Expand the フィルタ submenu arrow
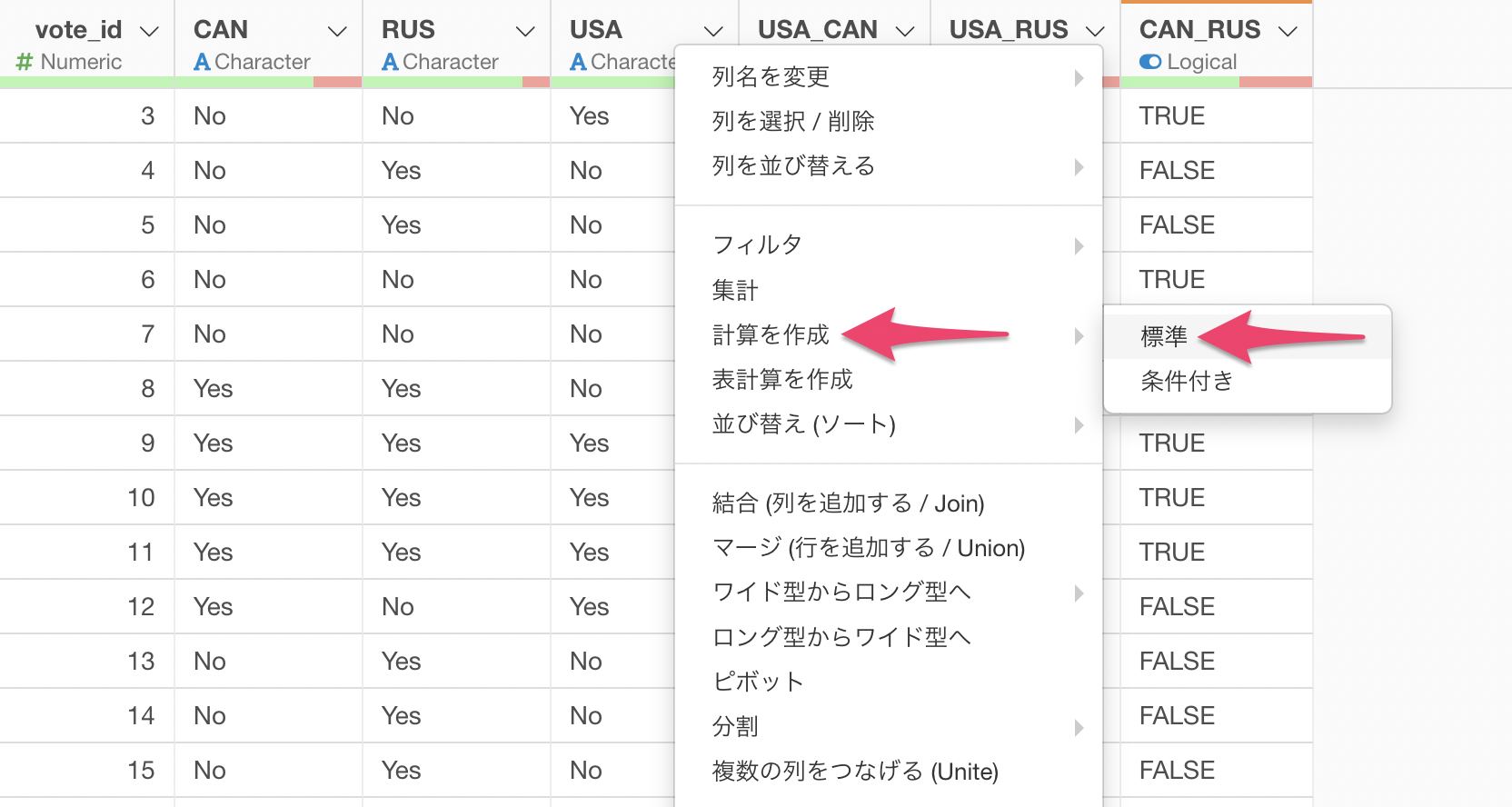The height and width of the screenshot is (807, 1512). pos(1079,245)
